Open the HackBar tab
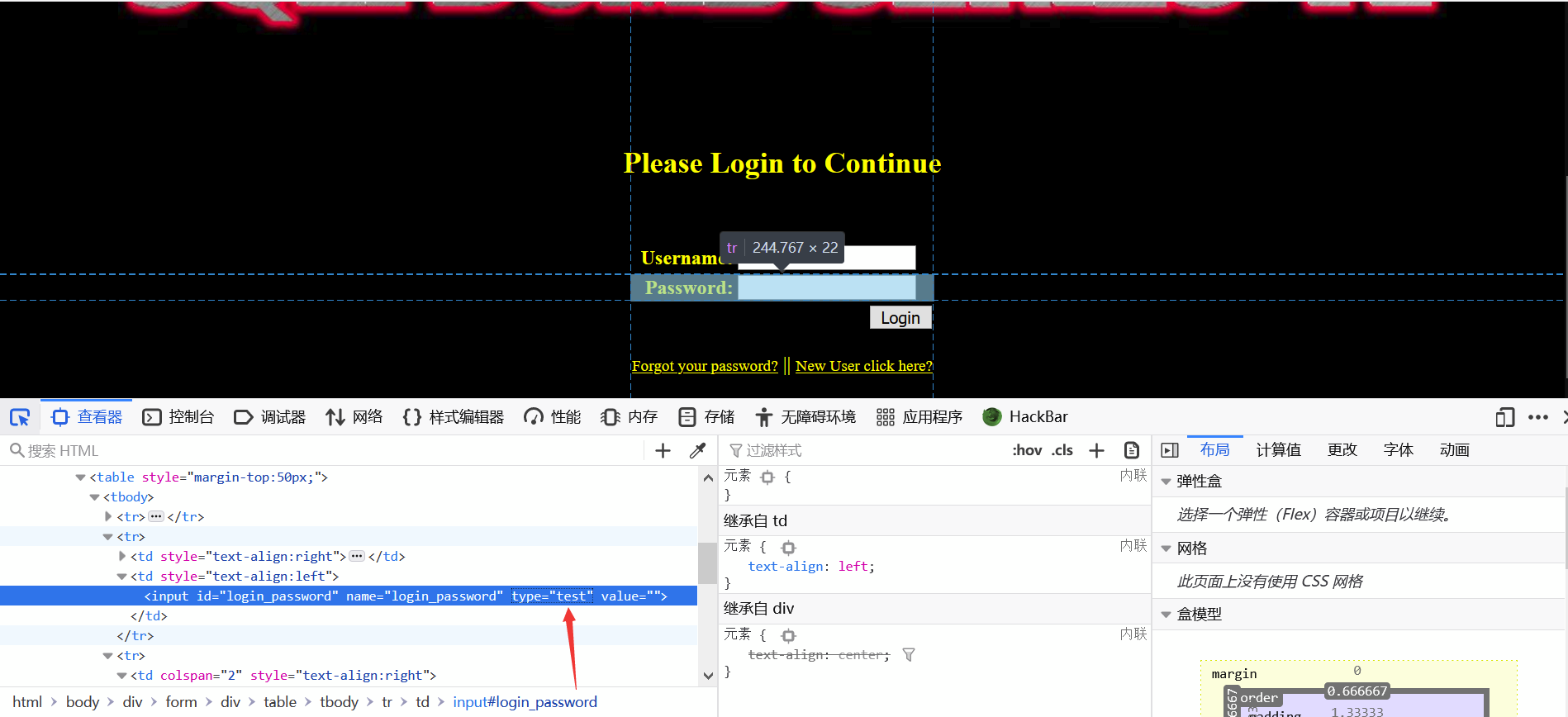Screen dimensions: 1568x717 point(1025,417)
